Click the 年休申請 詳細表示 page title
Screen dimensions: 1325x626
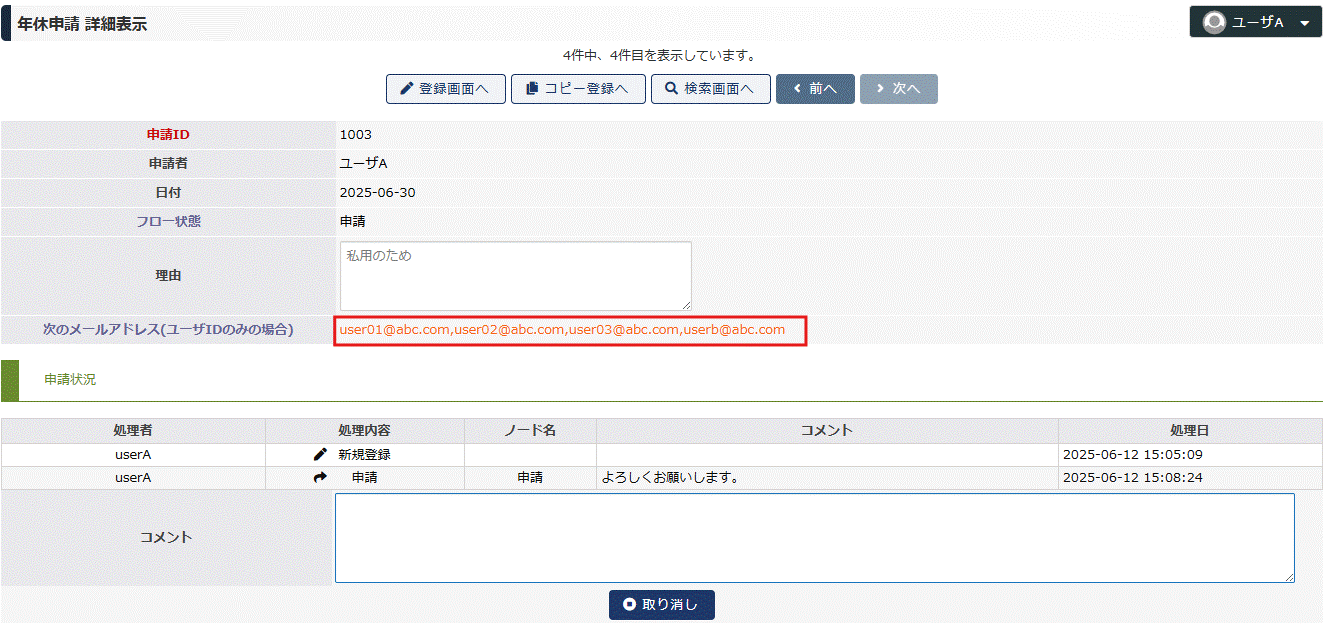tap(82, 24)
